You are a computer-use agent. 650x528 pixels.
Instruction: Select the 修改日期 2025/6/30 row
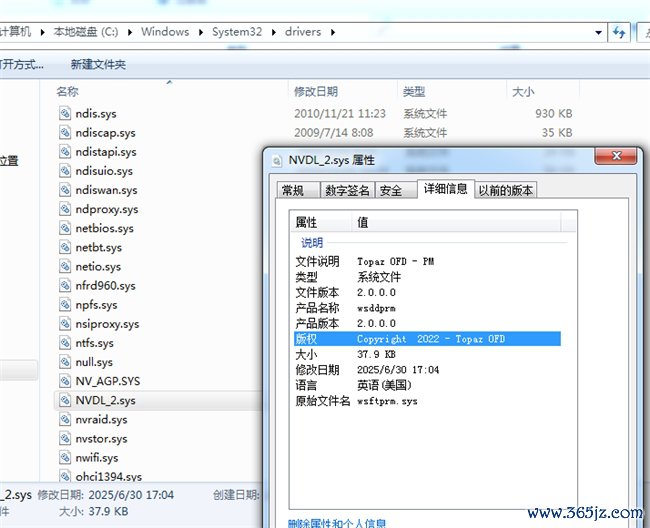tap(427, 370)
